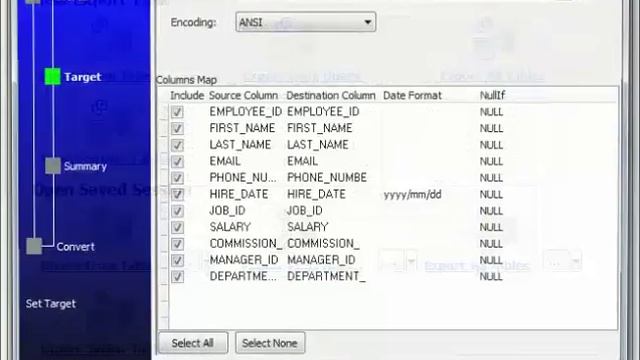Click NULL value in SALARY row
640x360 pixels.
[x=491, y=227]
